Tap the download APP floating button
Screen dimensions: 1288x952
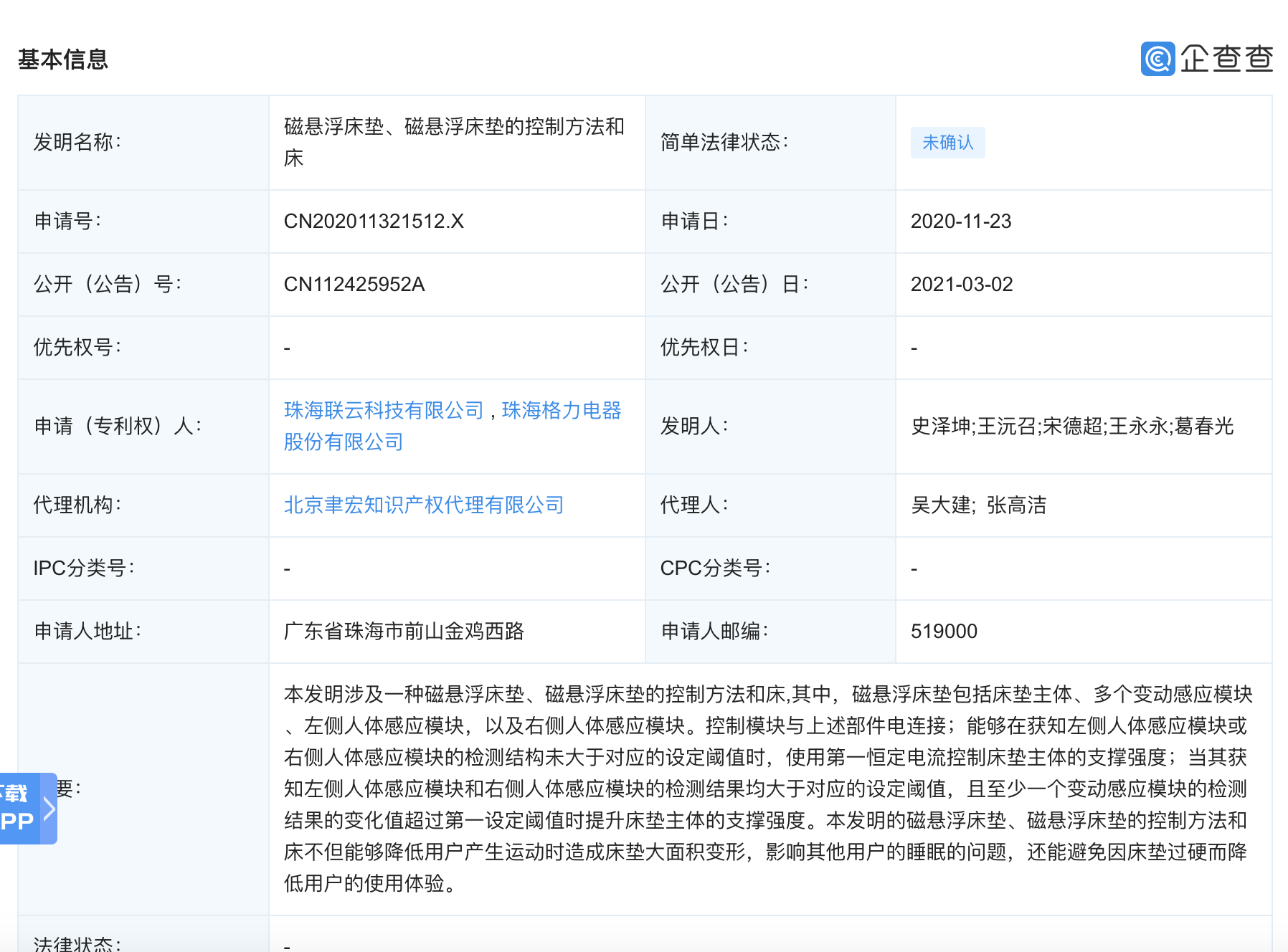pos(19,808)
